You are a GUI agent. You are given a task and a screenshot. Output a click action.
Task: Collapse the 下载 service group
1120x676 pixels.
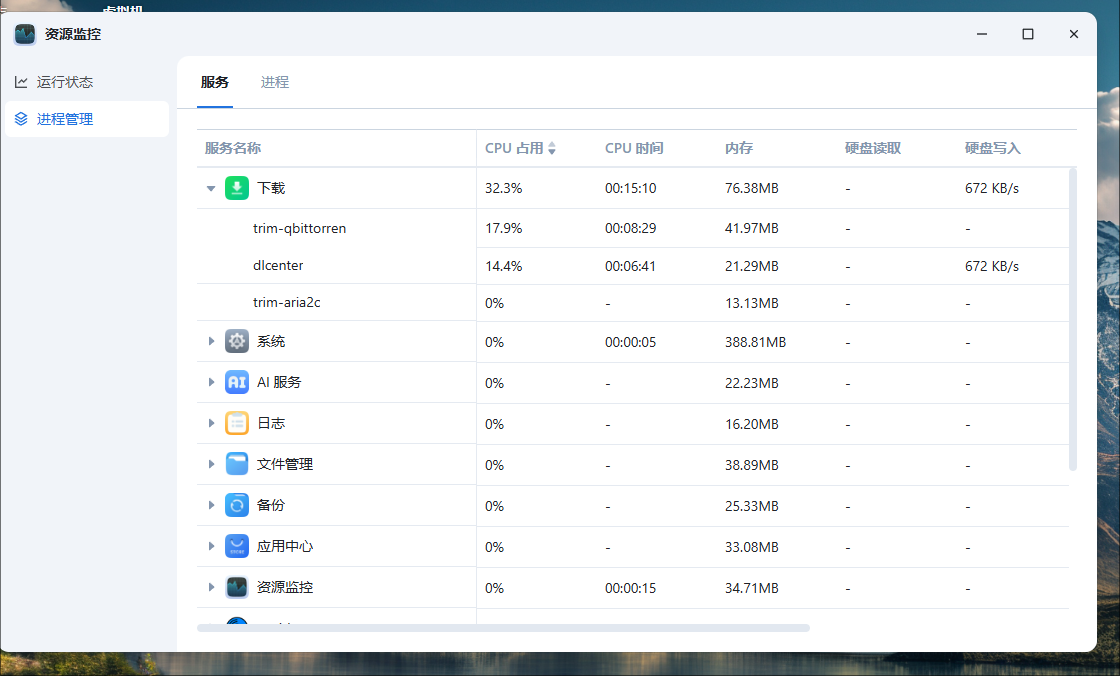point(211,189)
